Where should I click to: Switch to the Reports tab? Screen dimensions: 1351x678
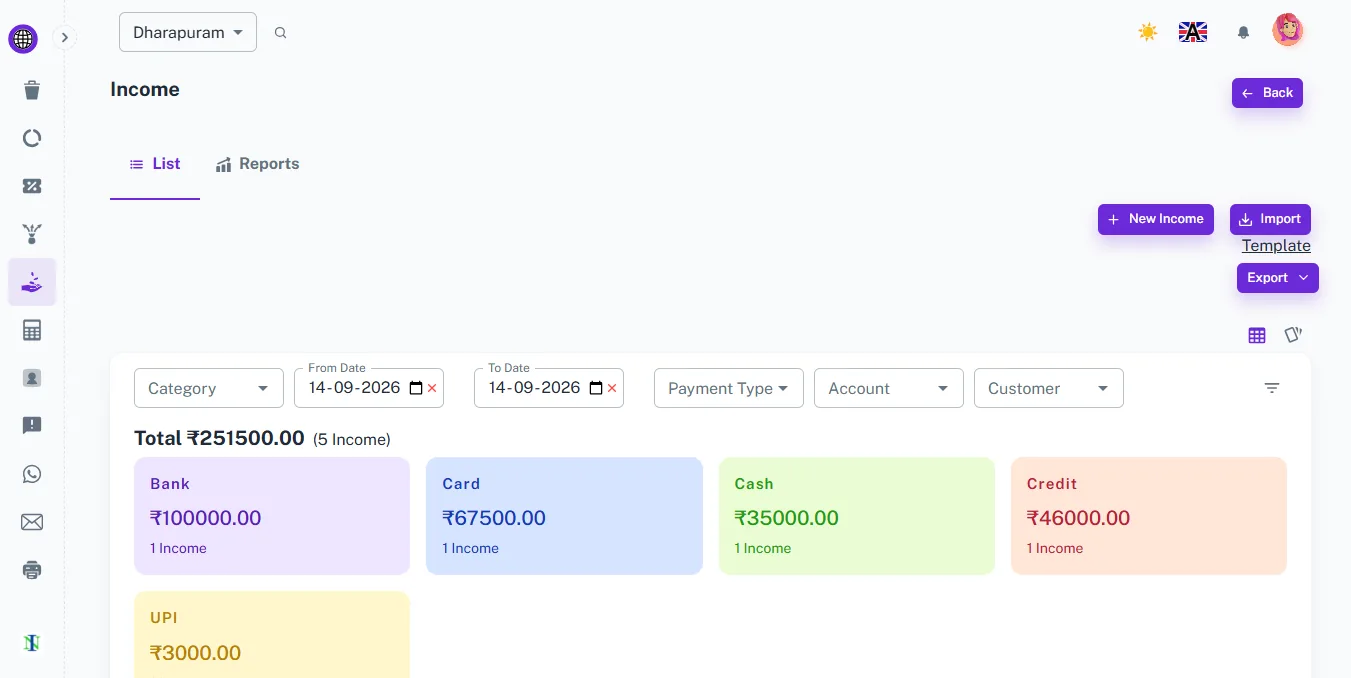258,164
